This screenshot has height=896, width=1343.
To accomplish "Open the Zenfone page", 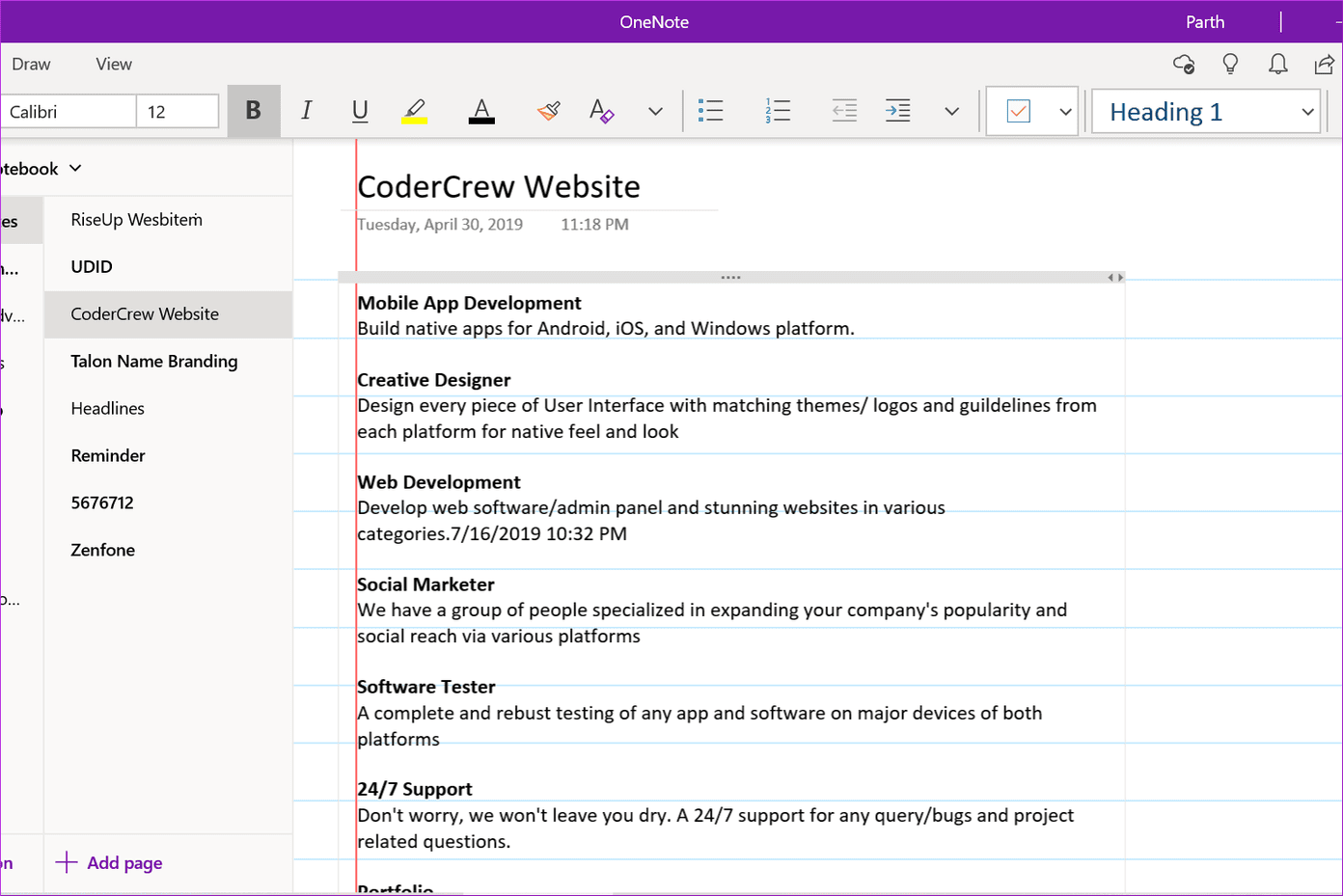I will click(168, 551).
